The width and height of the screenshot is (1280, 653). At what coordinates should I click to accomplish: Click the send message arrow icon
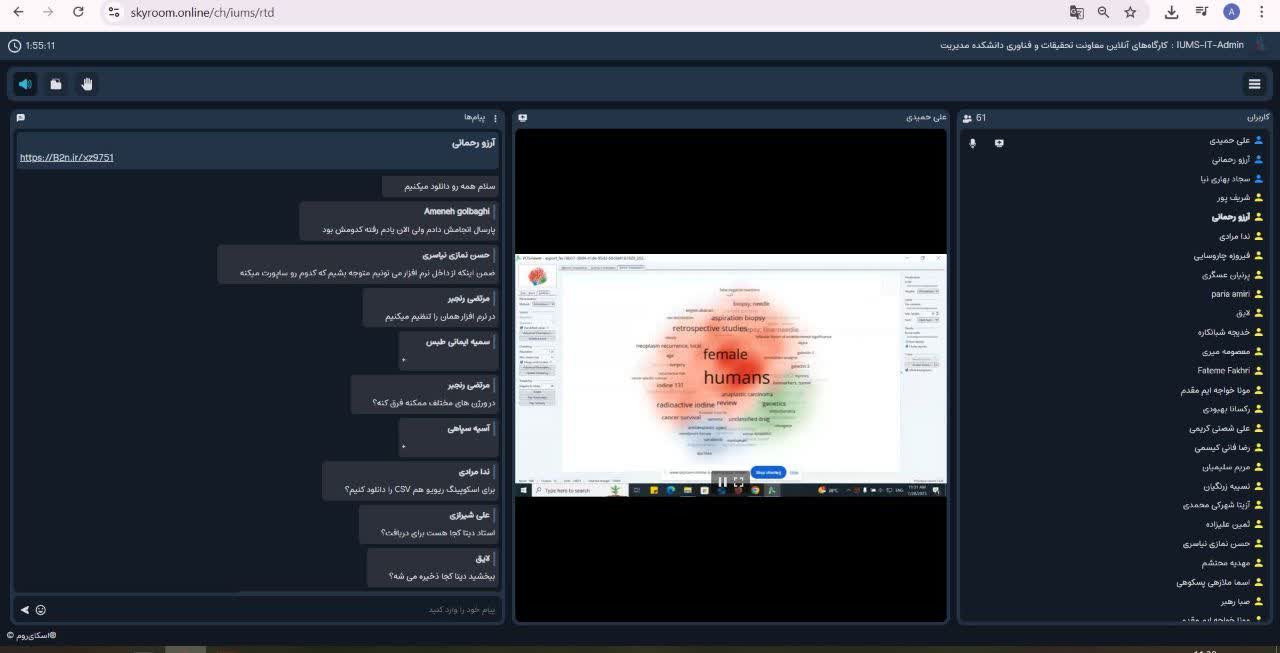pyautogui.click(x=25, y=609)
